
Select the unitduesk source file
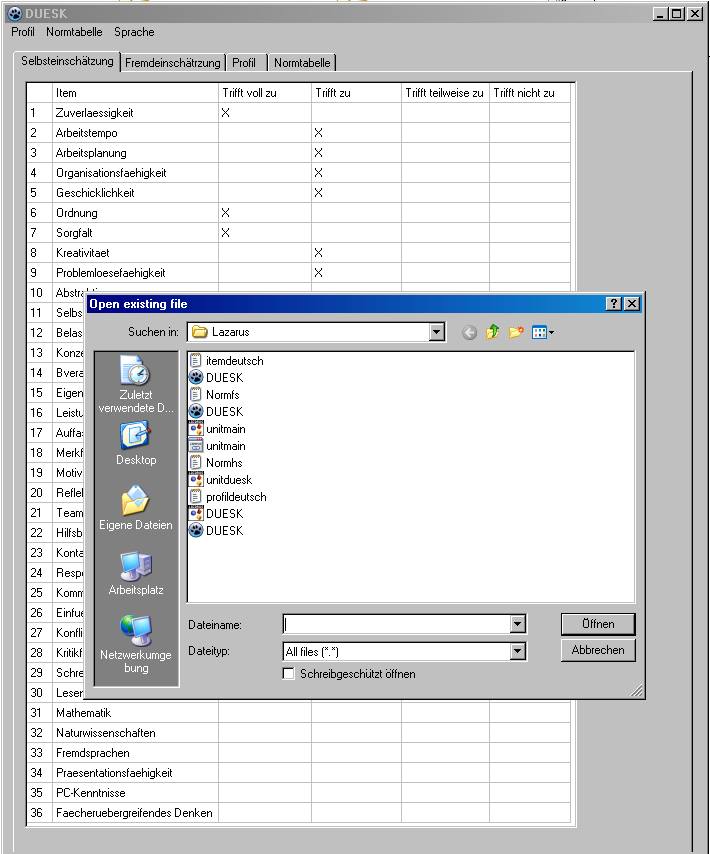pos(221,480)
